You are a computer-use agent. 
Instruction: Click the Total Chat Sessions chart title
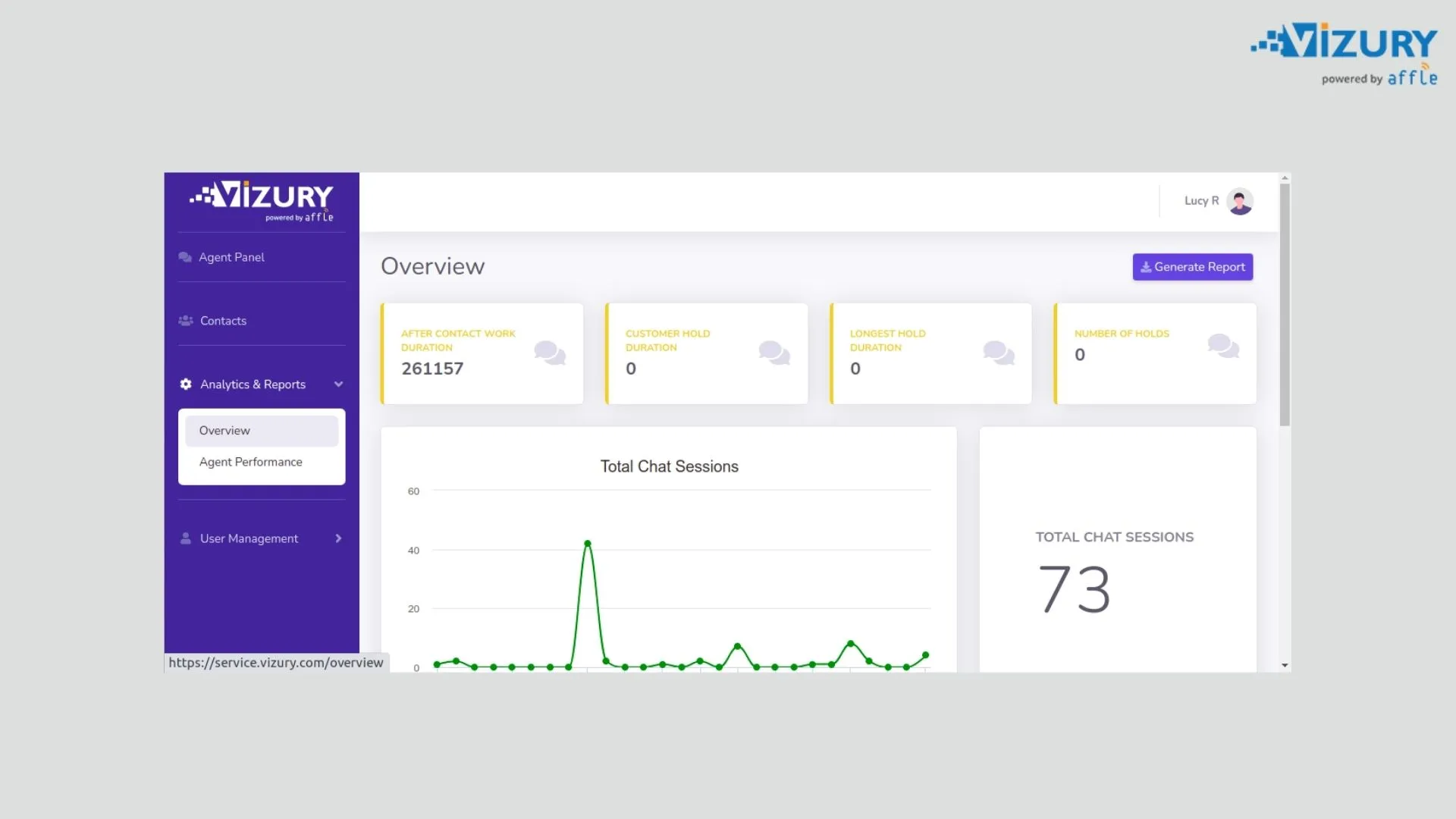670,466
